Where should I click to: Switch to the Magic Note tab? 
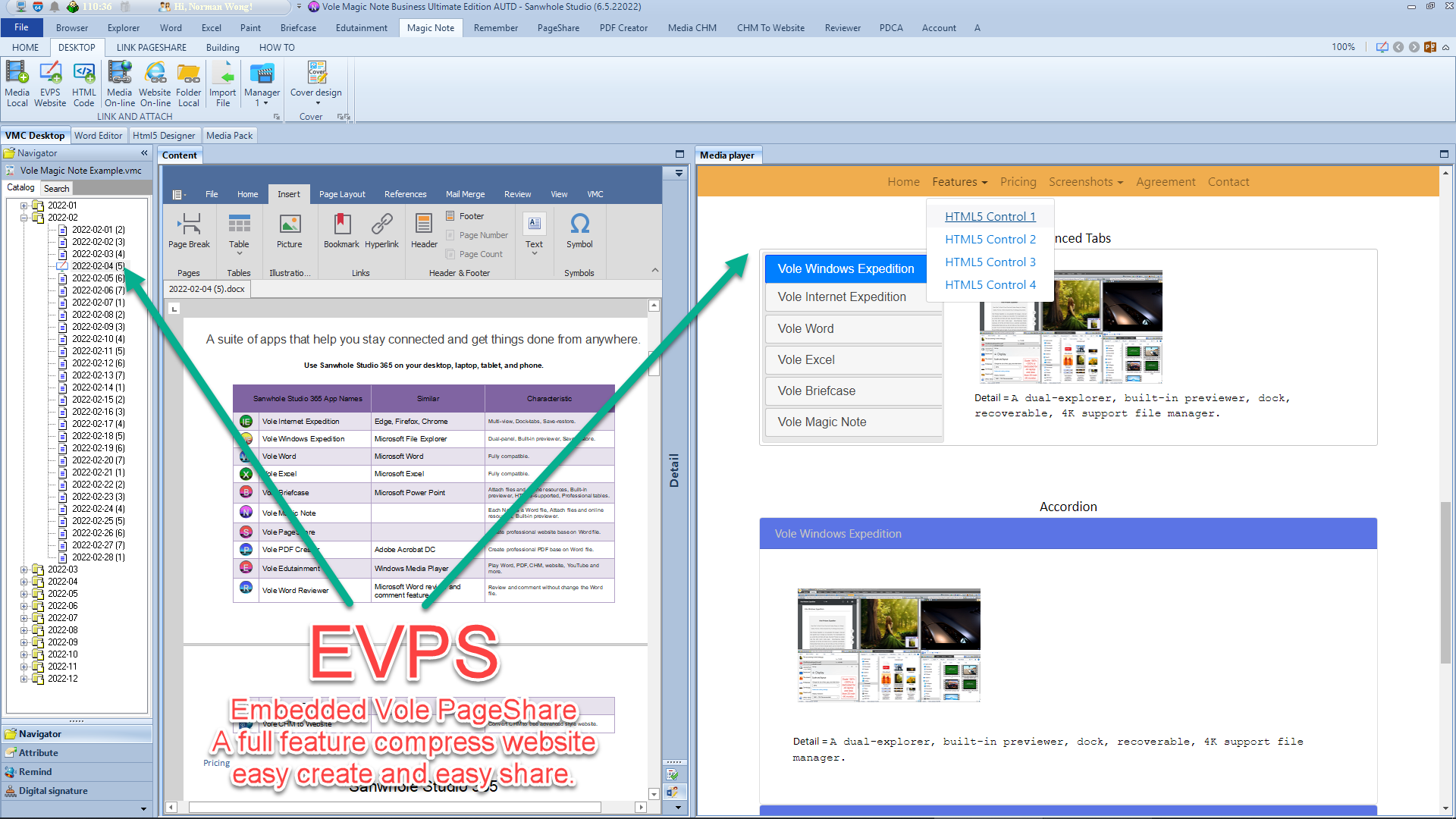[x=431, y=28]
